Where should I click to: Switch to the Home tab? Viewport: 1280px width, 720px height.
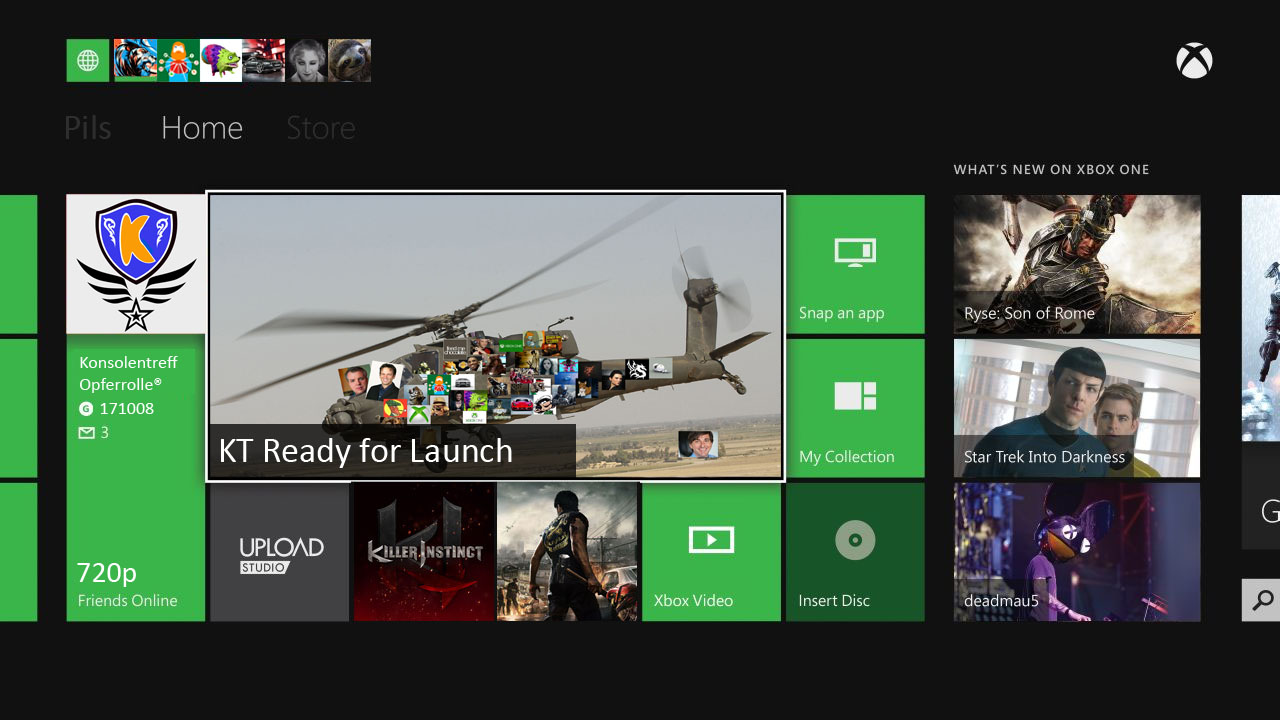(202, 128)
